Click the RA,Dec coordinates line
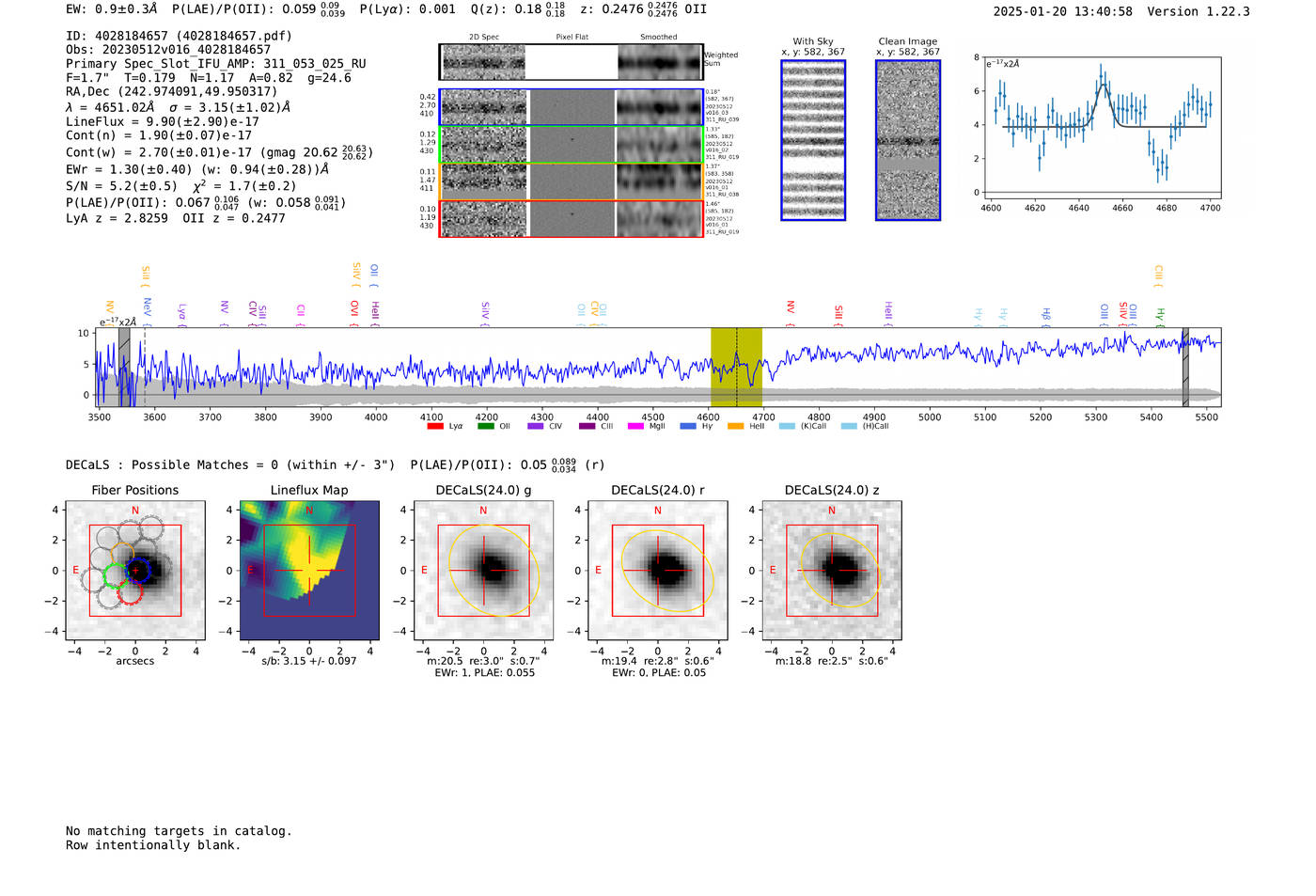Screen dimensions: 1316x896 coord(172,91)
